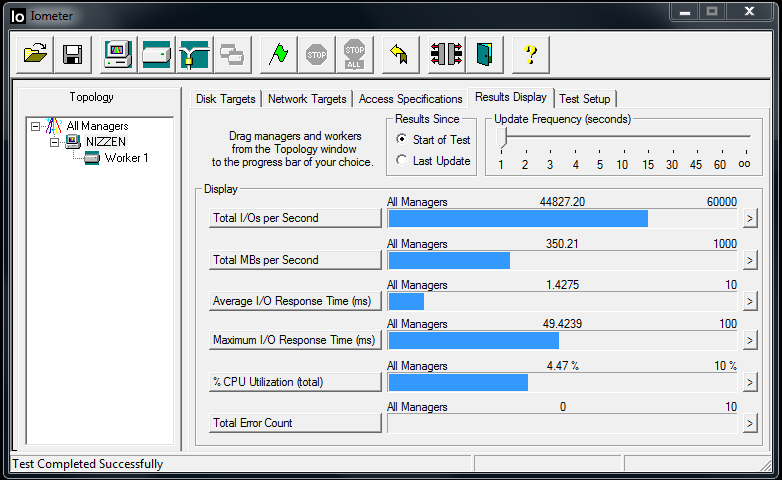This screenshot has height=480, width=782.
Task: Stop the current test
Action: pos(316,54)
